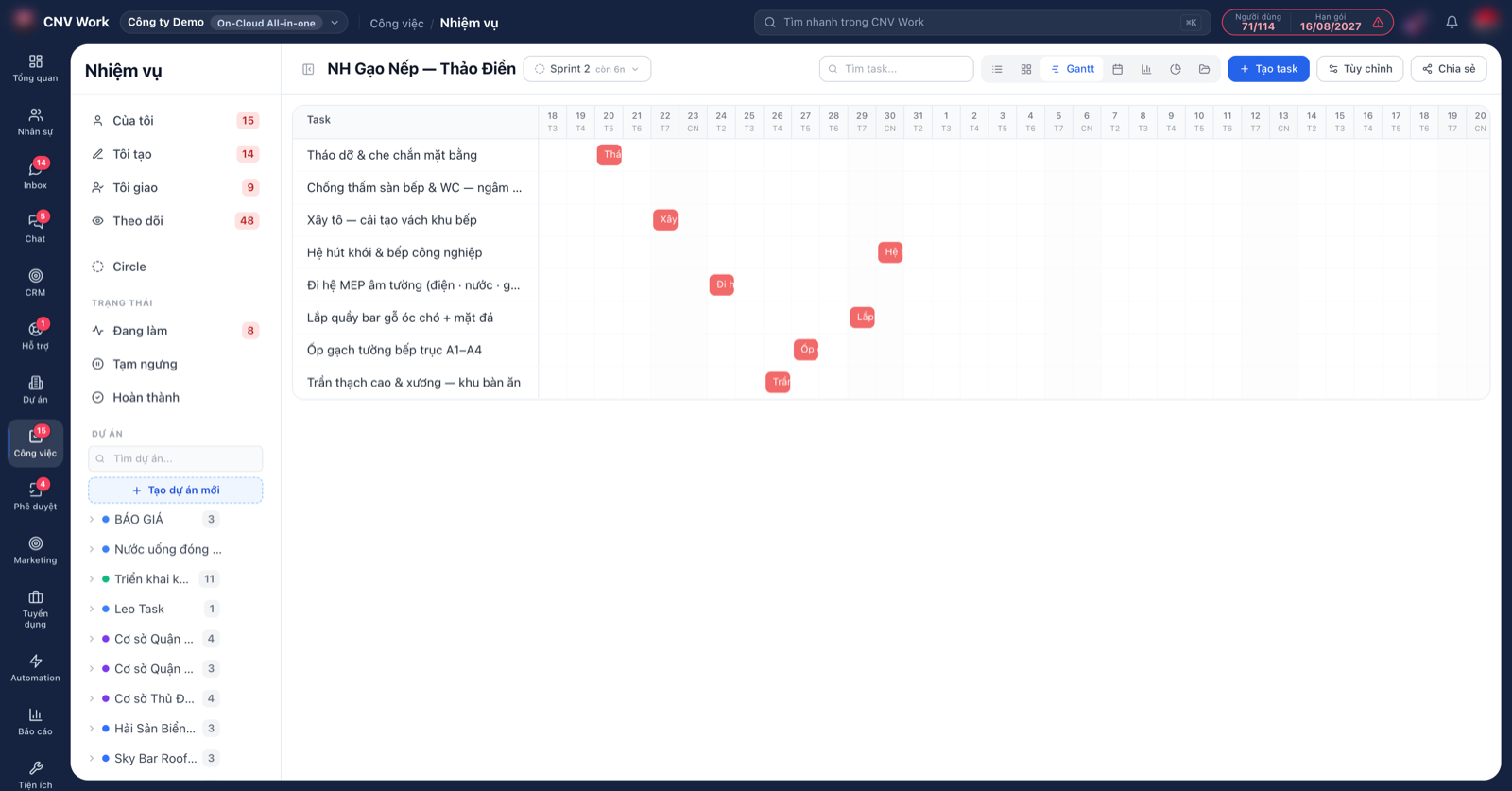Open the Inbox sidebar icon

coord(35,175)
